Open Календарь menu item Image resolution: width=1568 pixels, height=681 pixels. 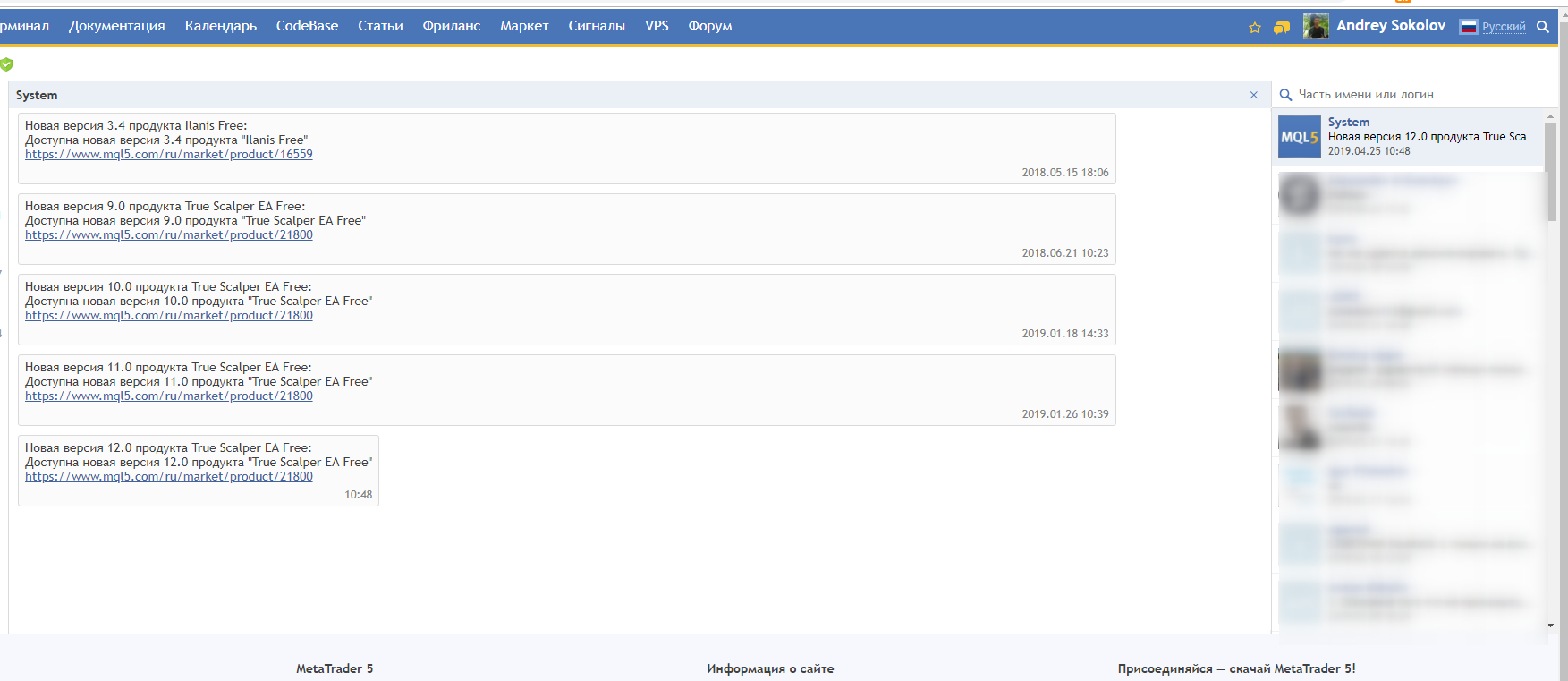coord(221,26)
